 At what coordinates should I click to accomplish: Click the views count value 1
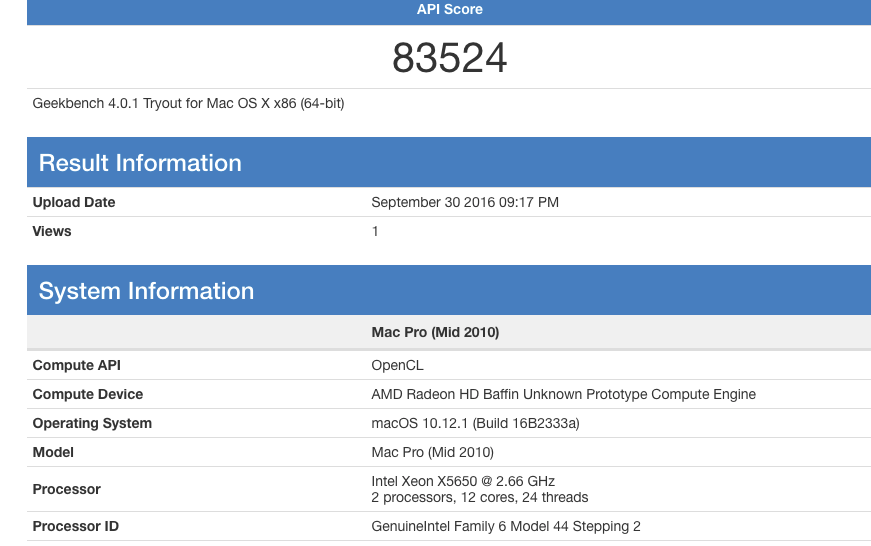click(375, 231)
